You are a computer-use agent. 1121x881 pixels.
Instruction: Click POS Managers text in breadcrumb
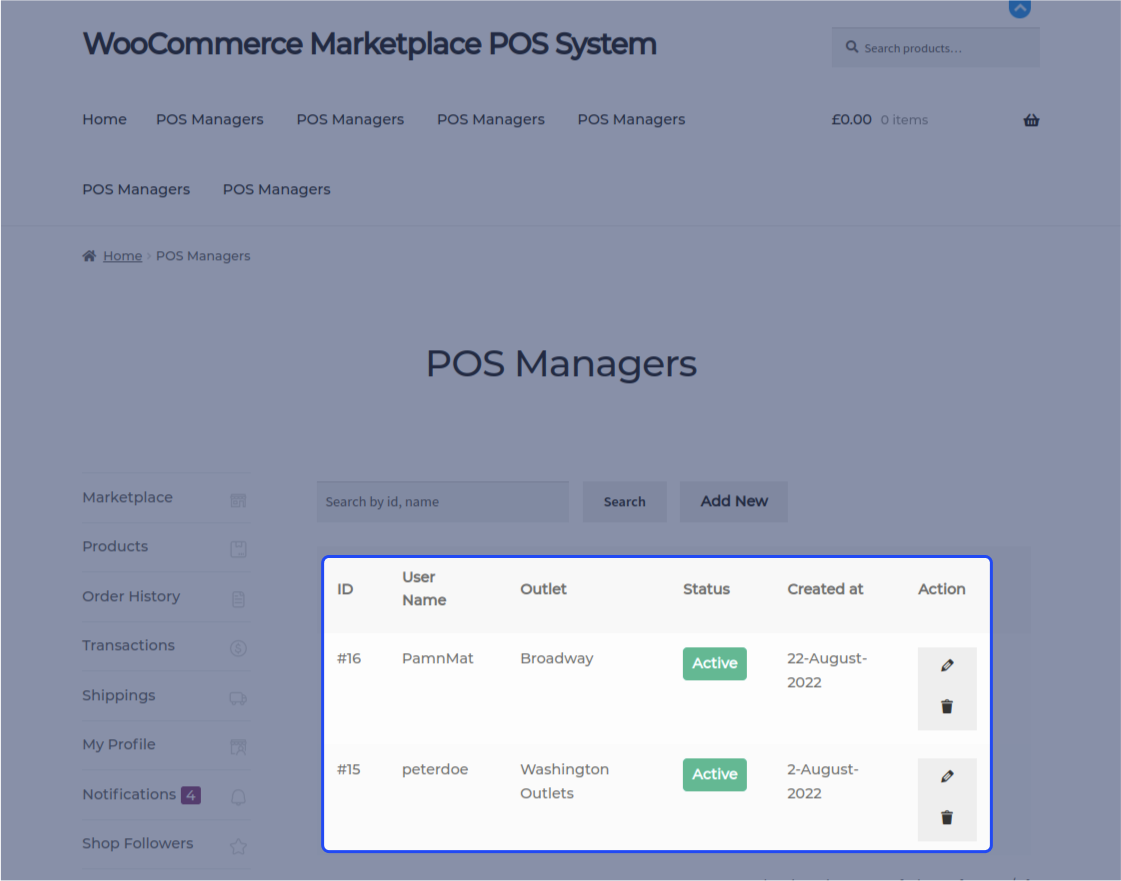(203, 256)
